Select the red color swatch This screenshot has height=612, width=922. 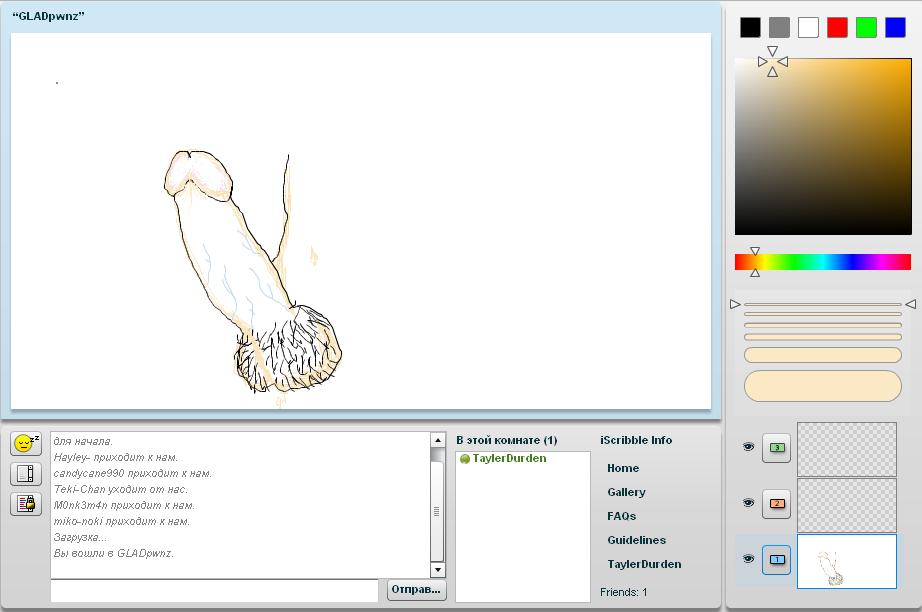(837, 27)
